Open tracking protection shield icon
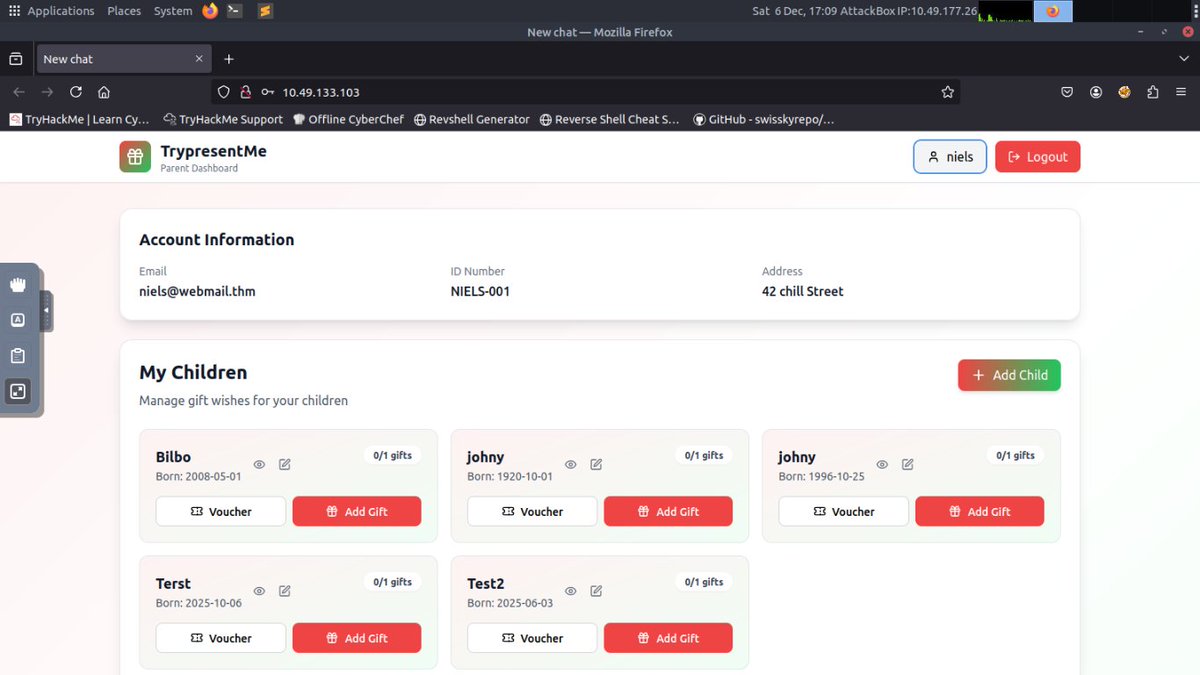The height and width of the screenshot is (675, 1200). (x=224, y=92)
